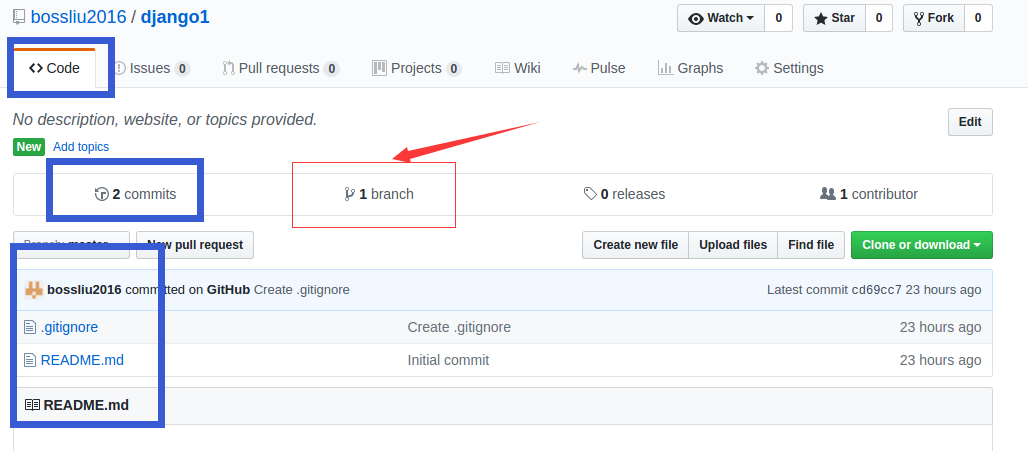Click Edit description button

point(970,122)
